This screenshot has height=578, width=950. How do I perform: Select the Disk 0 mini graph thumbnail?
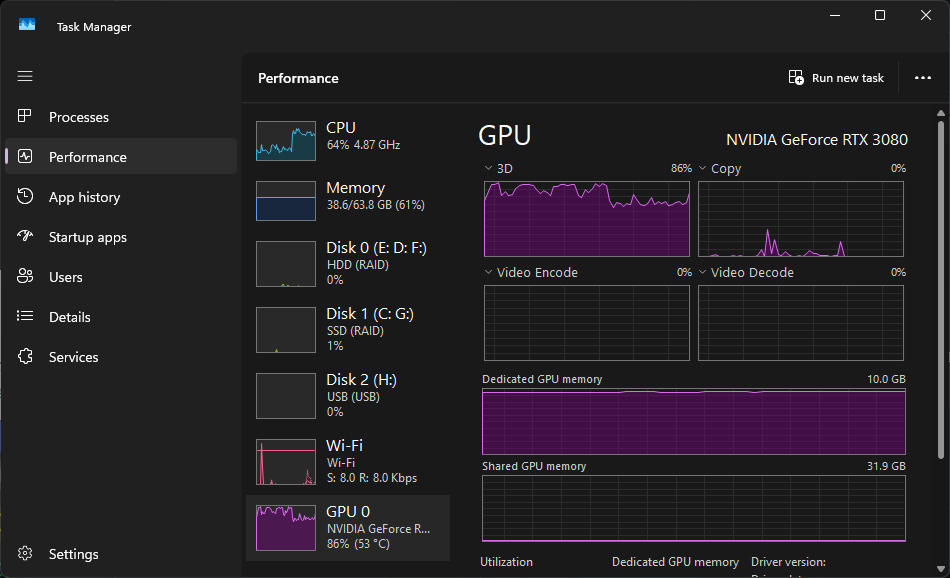pyautogui.click(x=286, y=264)
